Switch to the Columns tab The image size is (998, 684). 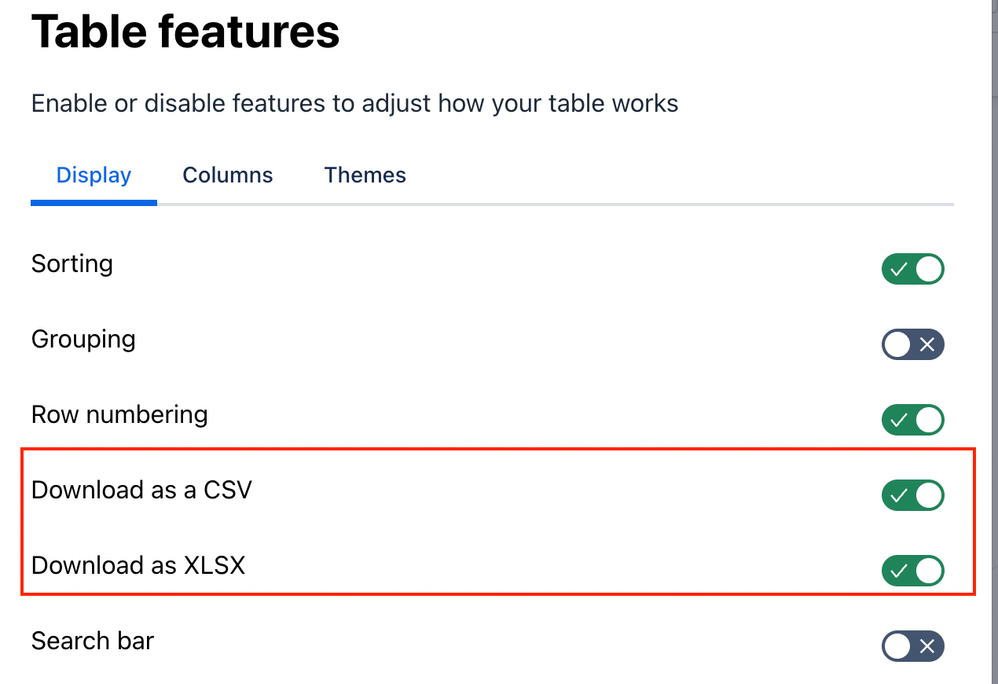(227, 175)
